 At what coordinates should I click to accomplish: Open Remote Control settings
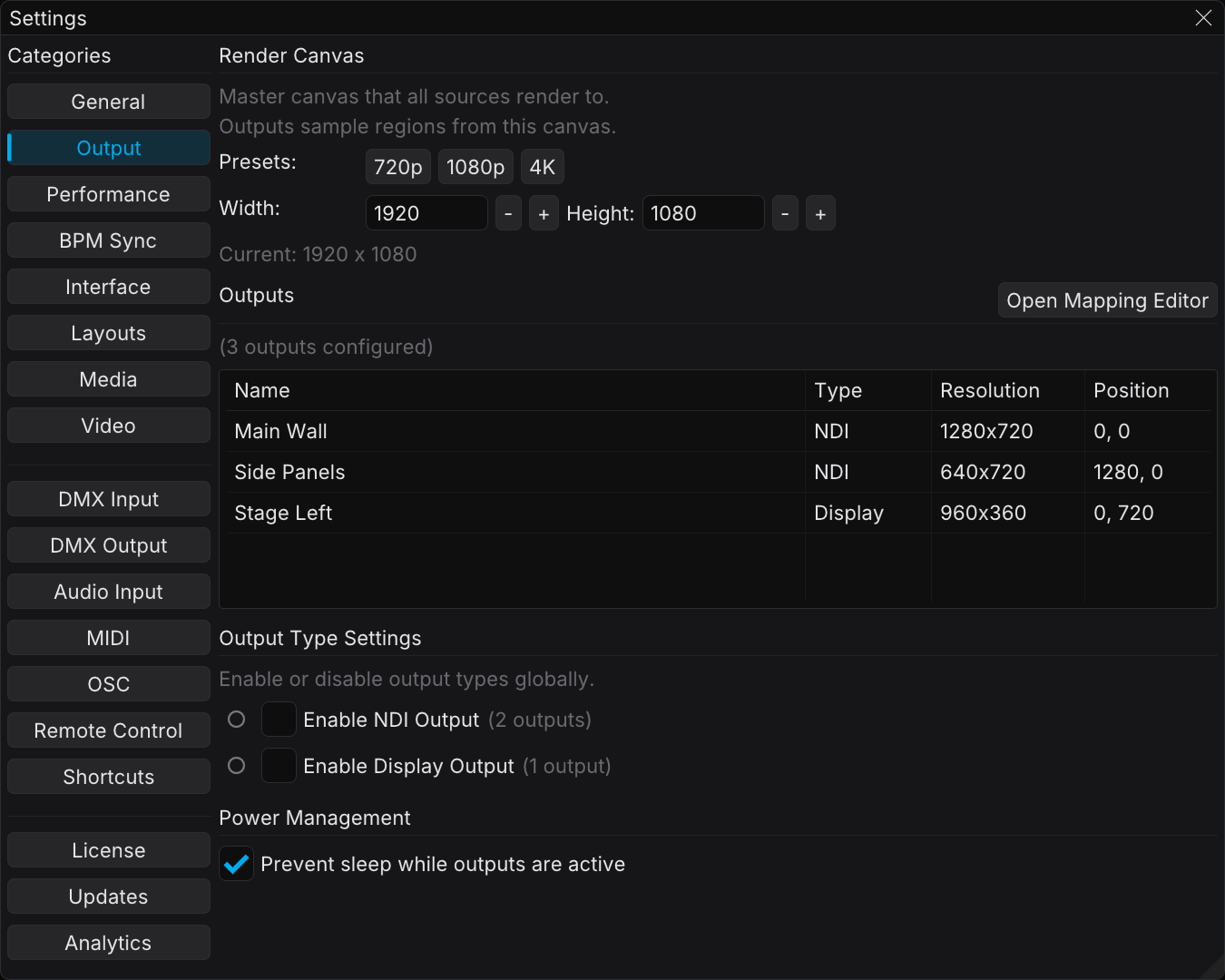click(109, 730)
